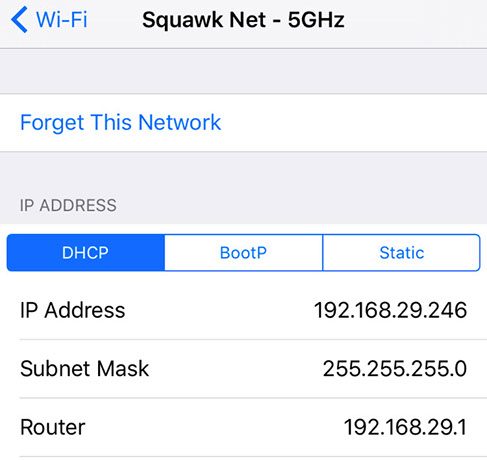The image size is (487, 460).
Task: Tap empty space between Subnet Mask and its value
Action: pos(236,369)
